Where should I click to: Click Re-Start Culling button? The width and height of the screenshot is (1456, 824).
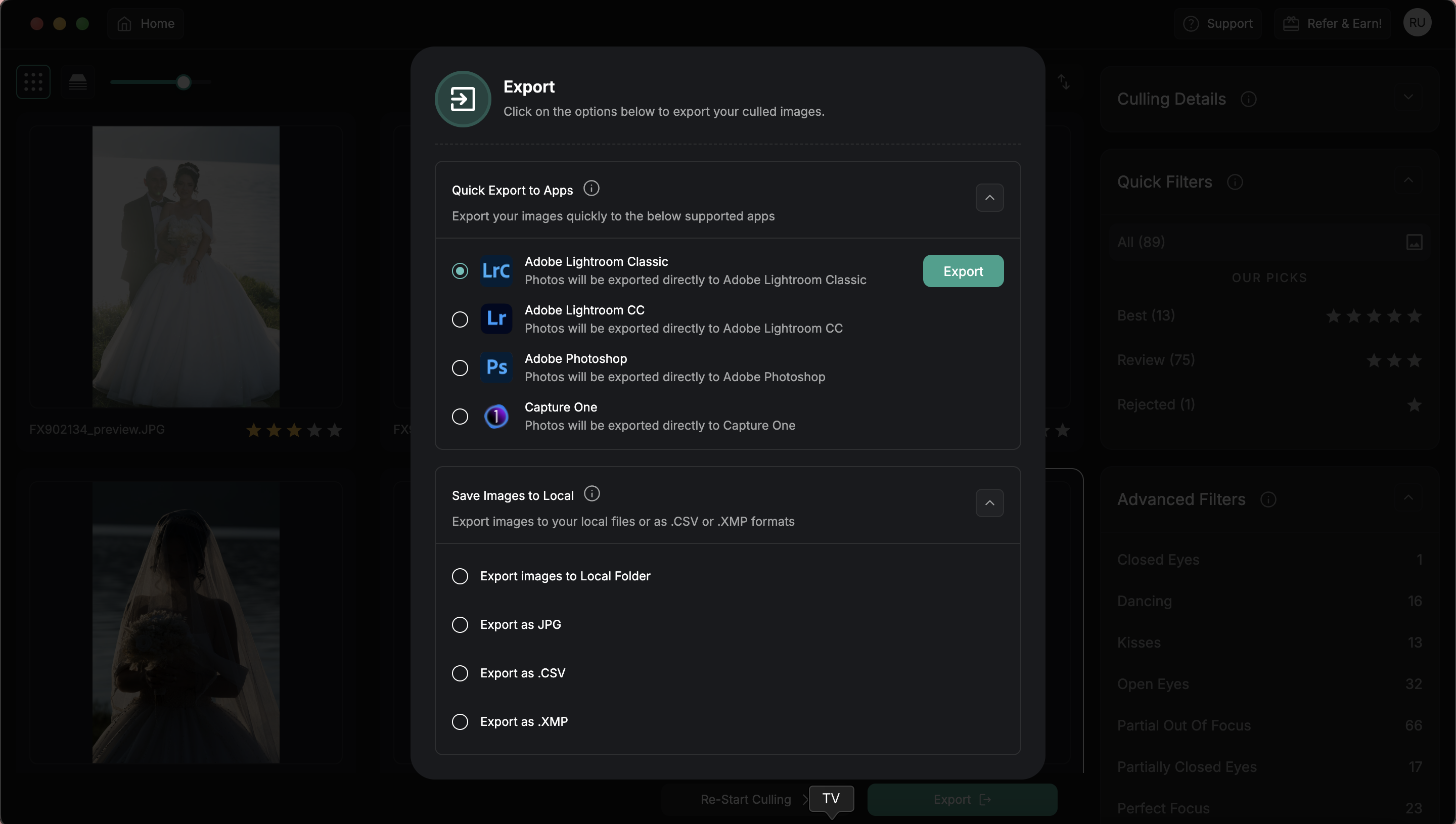point(745,799)
